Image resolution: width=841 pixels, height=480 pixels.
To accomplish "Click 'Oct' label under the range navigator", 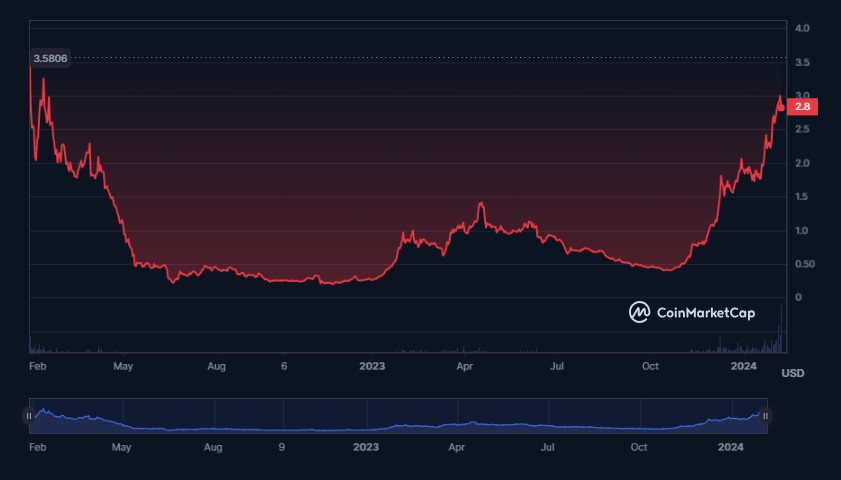I will point(639,447).
